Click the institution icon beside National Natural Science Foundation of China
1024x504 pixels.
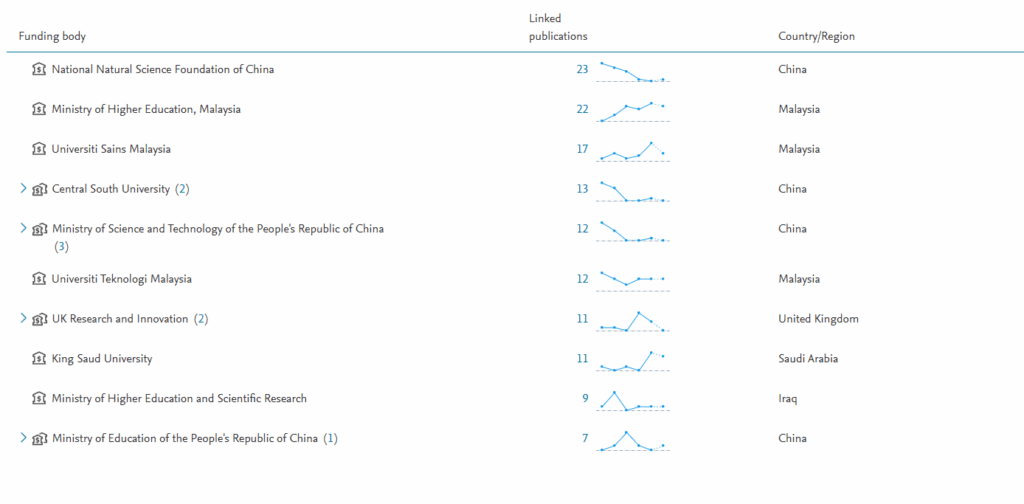[39, 69]
